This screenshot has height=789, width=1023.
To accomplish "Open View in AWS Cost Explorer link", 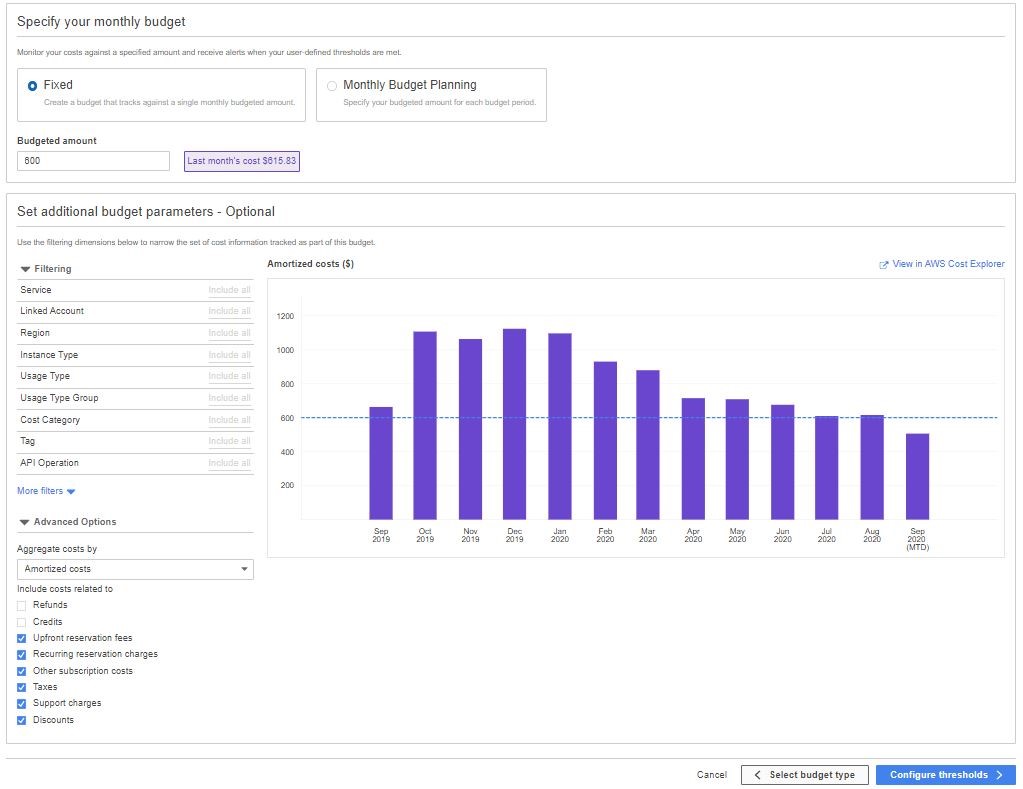I will [x=948, y=264].
